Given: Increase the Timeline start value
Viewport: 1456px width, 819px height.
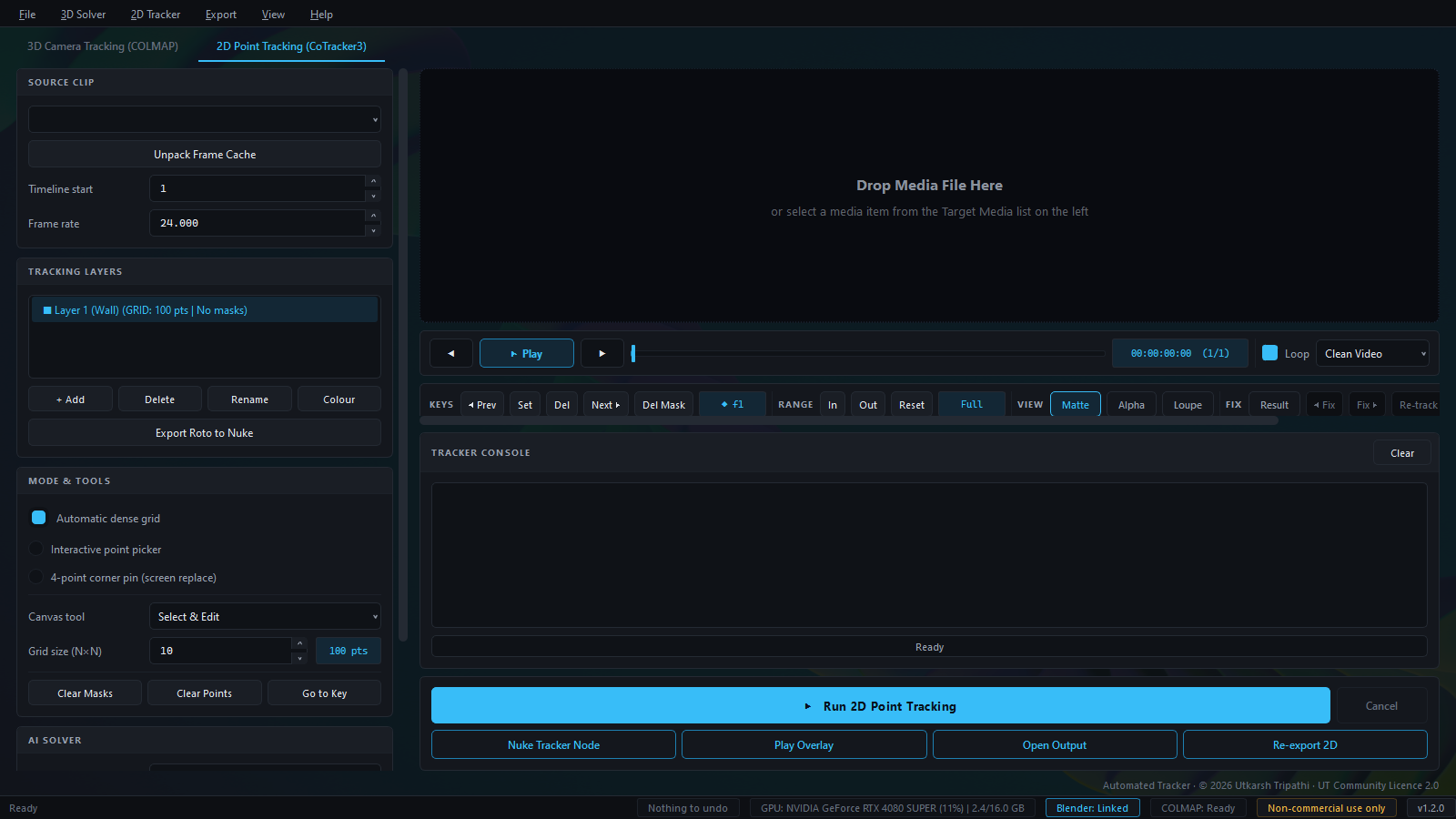Looking at the screenshot, I should click(x=373, y=181).
